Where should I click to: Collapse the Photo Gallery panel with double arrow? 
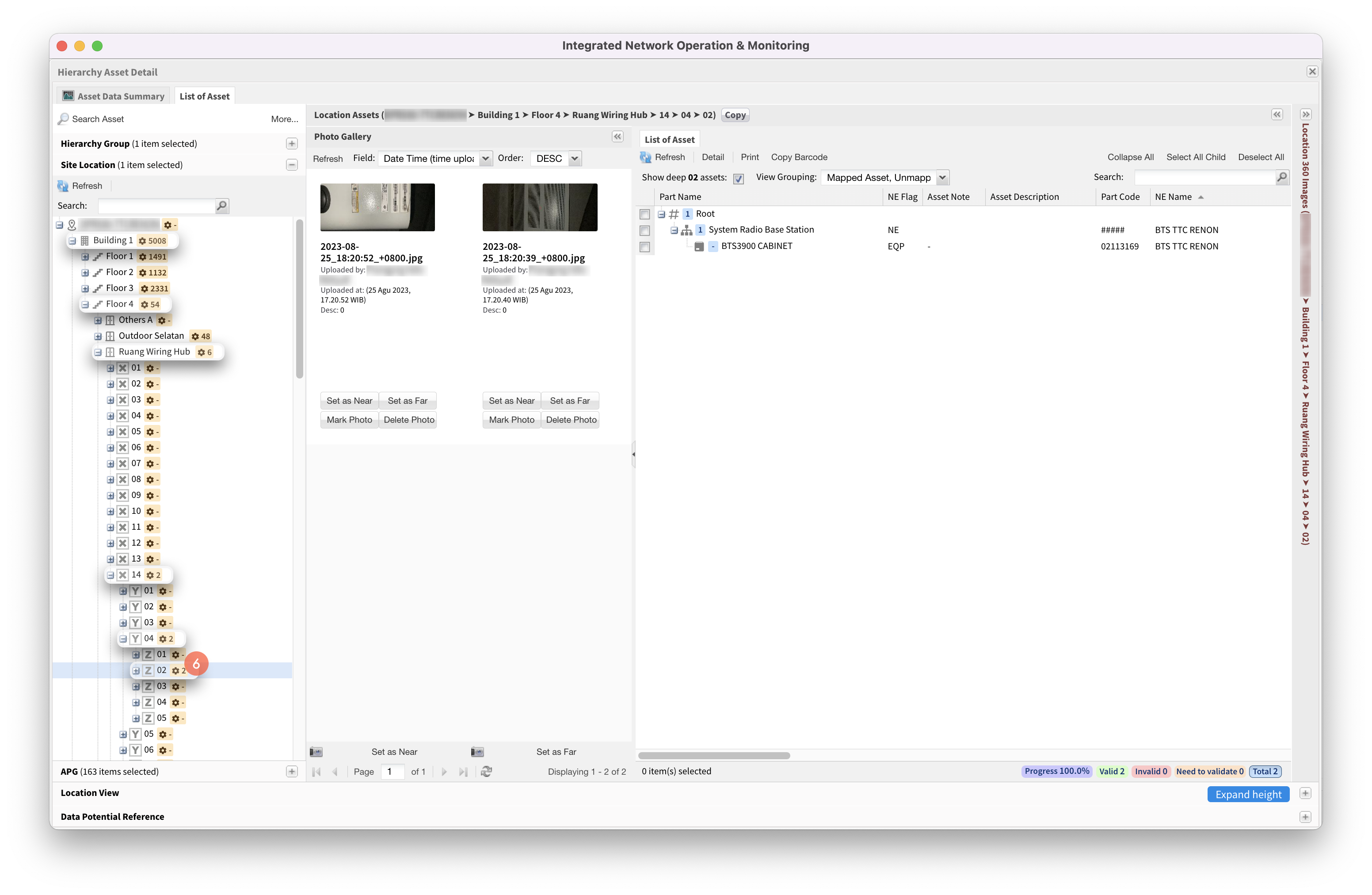click(617, 137)
